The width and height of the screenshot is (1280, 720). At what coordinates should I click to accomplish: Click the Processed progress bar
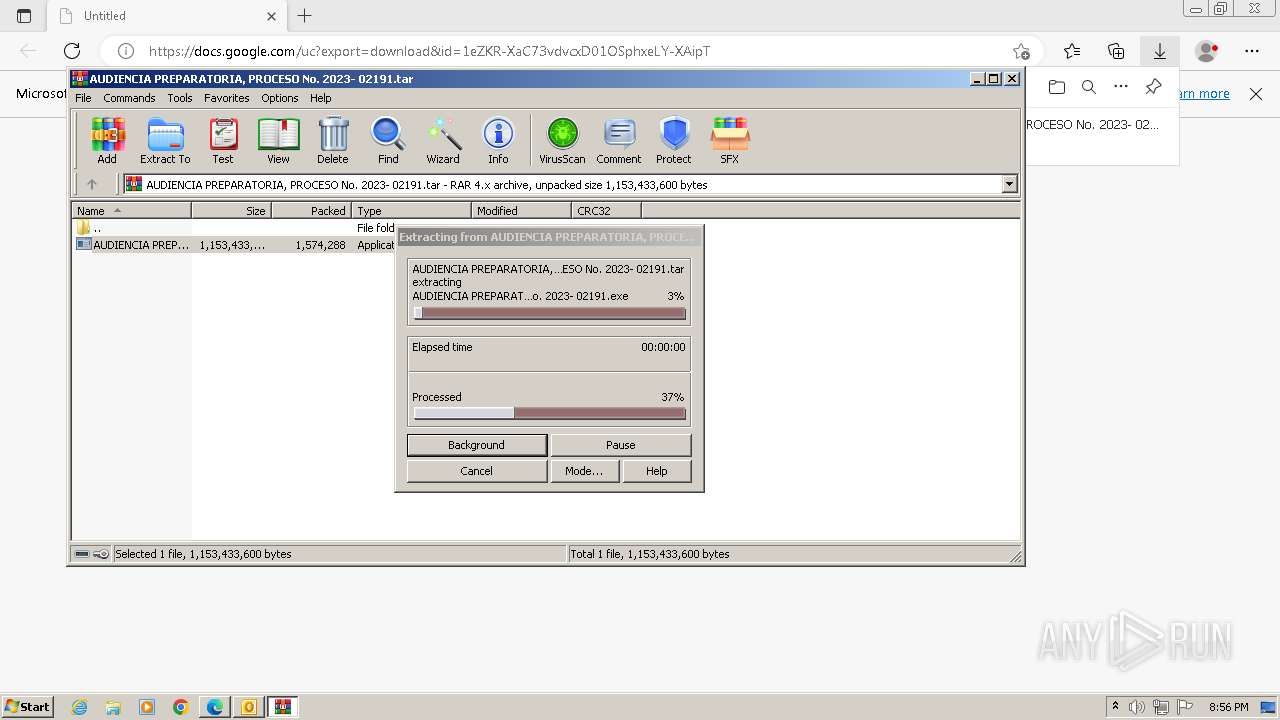tap(549, 413)
